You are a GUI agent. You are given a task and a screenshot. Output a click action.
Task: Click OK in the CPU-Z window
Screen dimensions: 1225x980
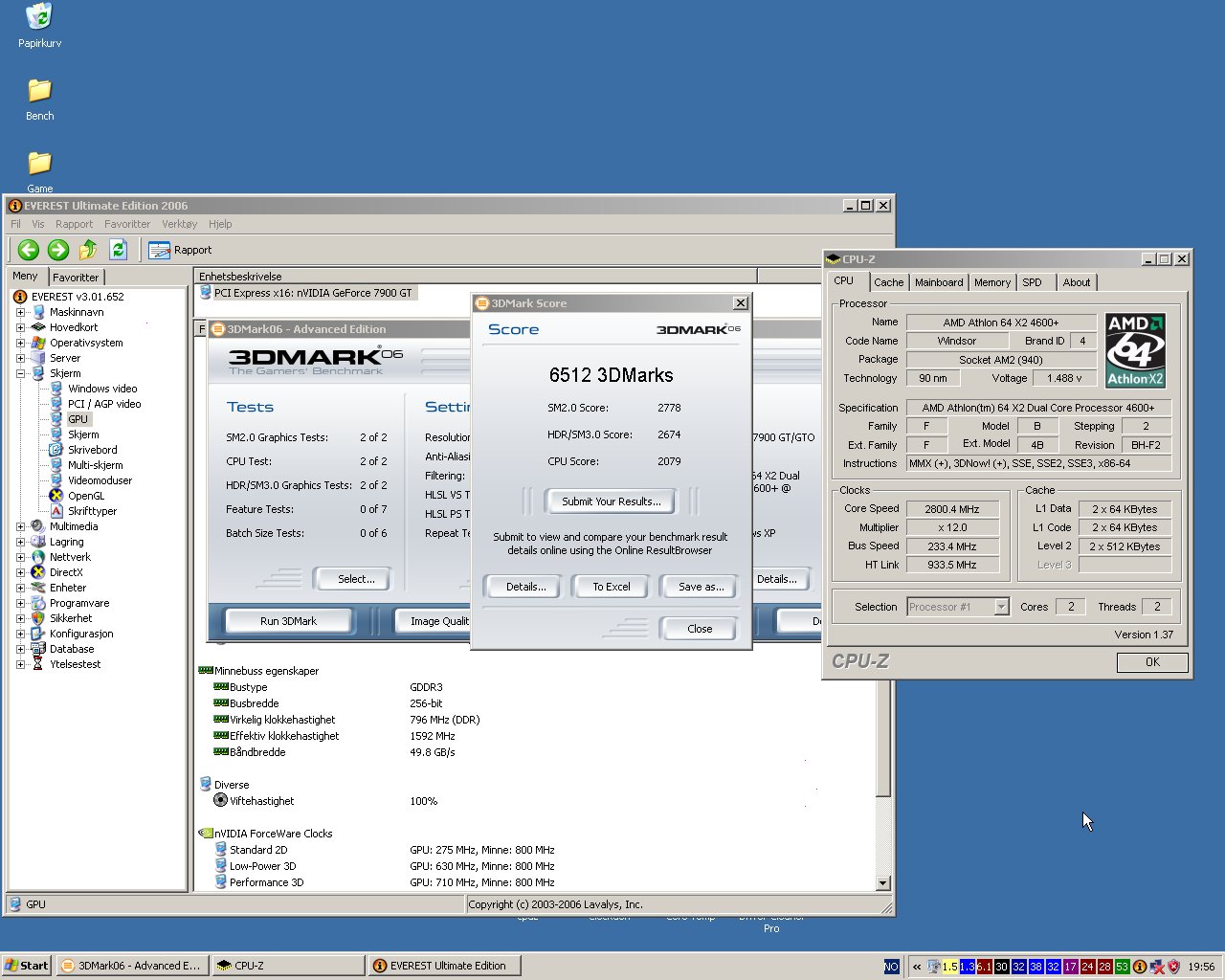(x=1152, y=662)
